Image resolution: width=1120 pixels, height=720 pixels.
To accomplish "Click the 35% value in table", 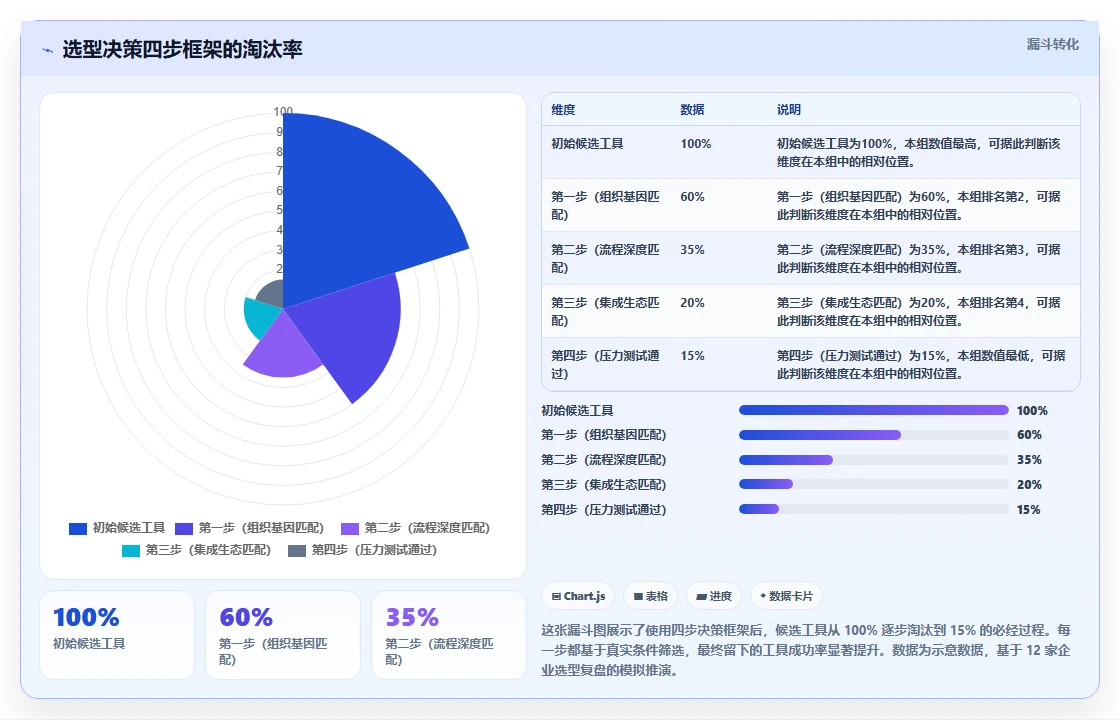I will (692, 249).
